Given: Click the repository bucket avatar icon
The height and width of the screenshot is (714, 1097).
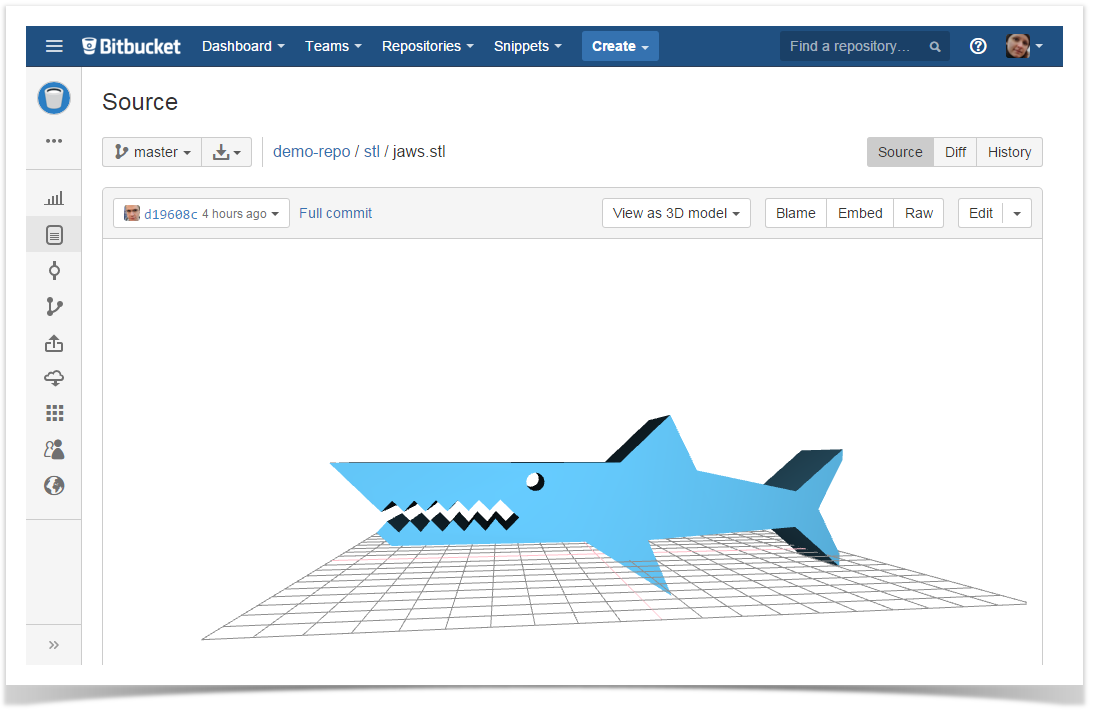Looking at the screenshot, I should 54,98.
